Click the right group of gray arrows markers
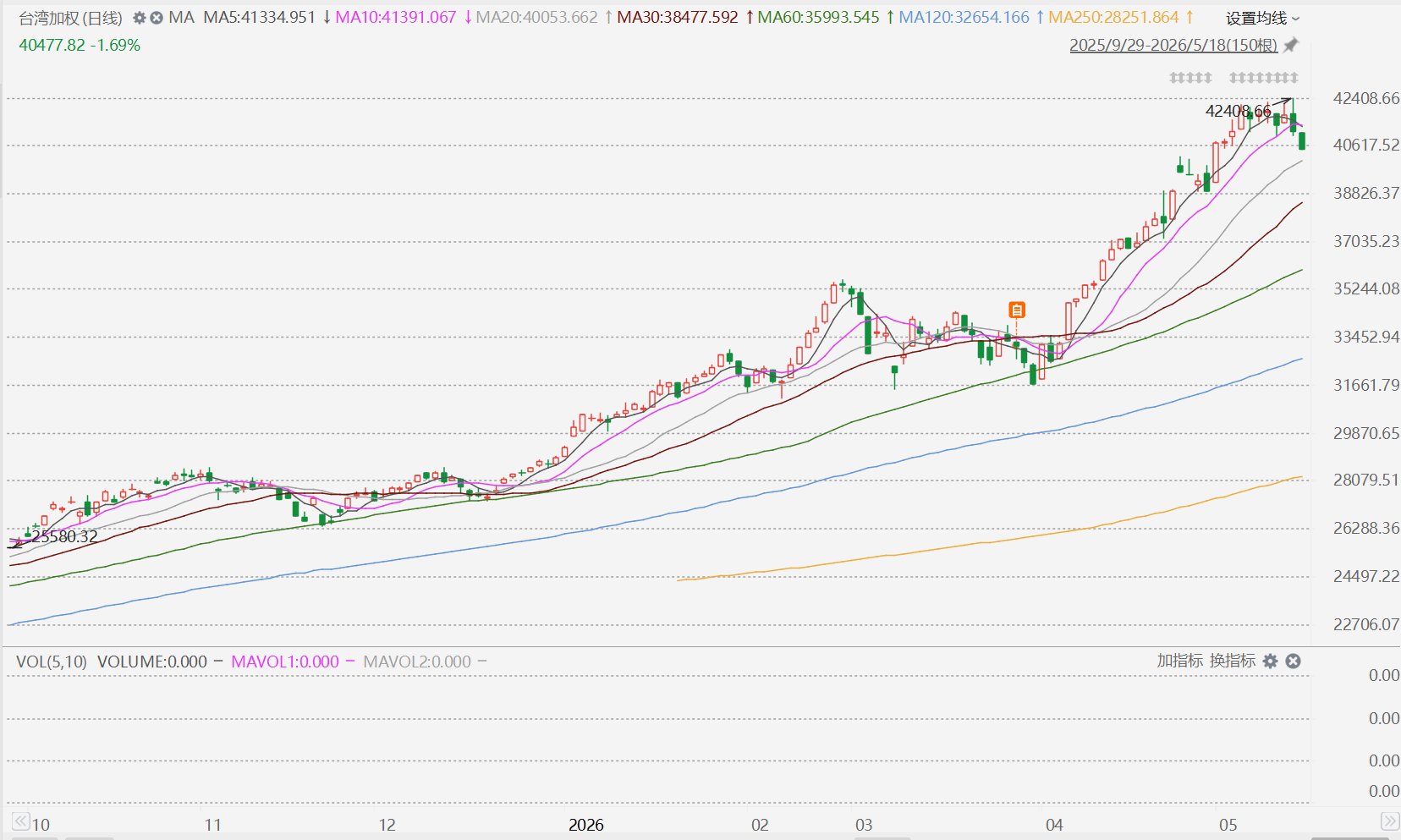 point(1263,78)
